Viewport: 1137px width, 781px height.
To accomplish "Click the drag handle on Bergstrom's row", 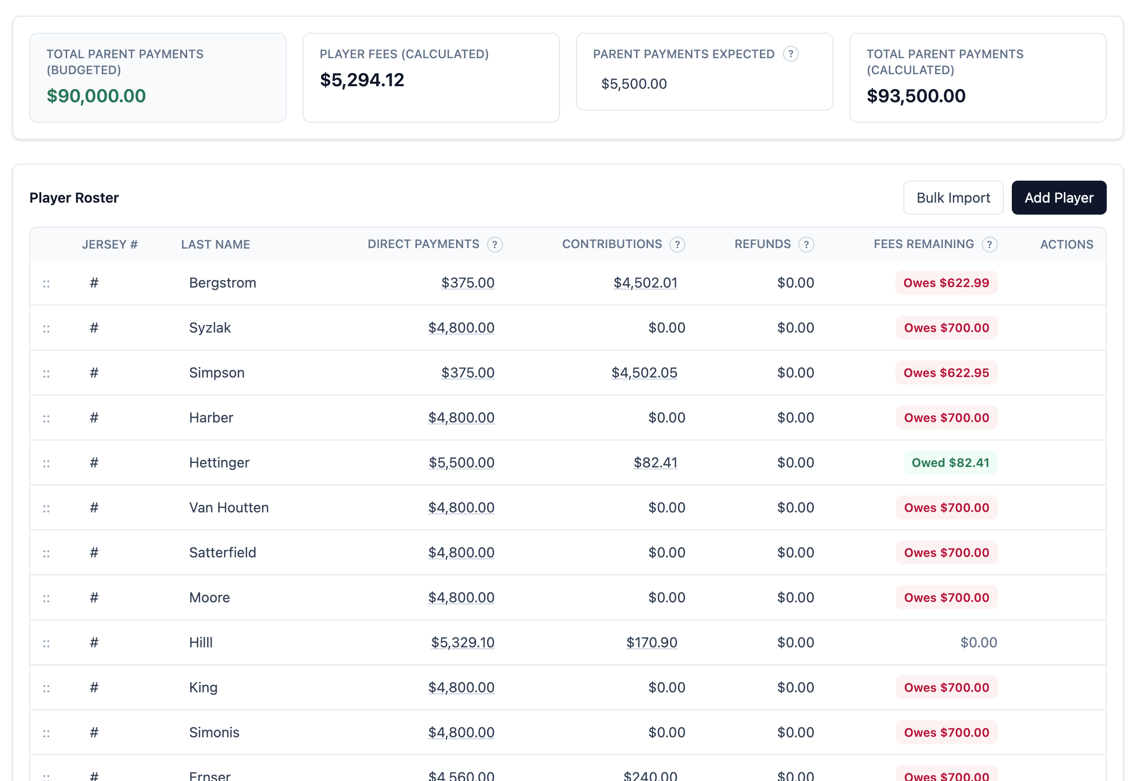I will [x=45, y=283].
